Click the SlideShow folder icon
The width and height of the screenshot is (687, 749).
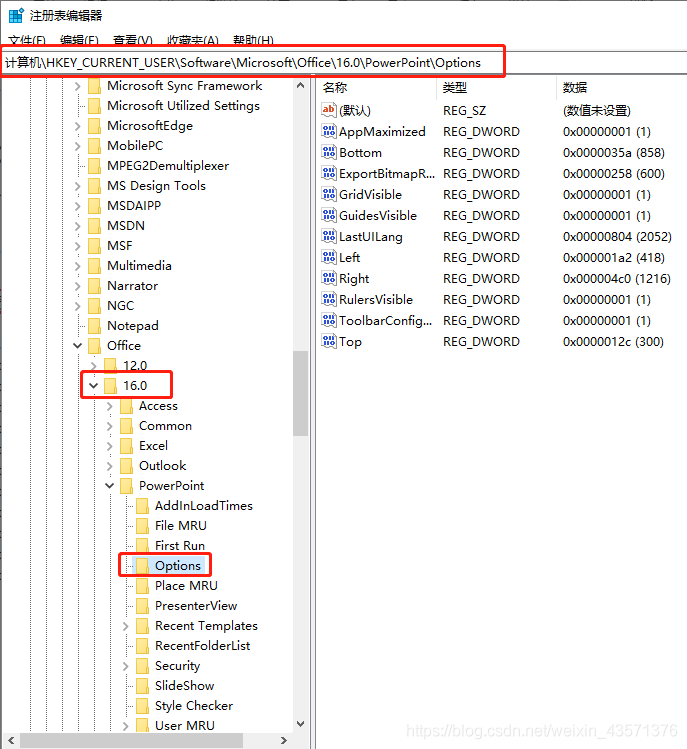142,686
